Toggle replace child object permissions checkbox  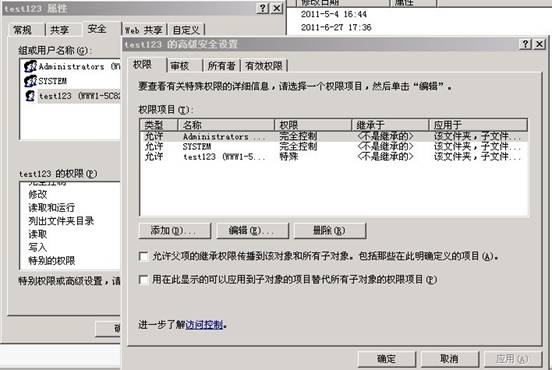(x=143, y=280)
